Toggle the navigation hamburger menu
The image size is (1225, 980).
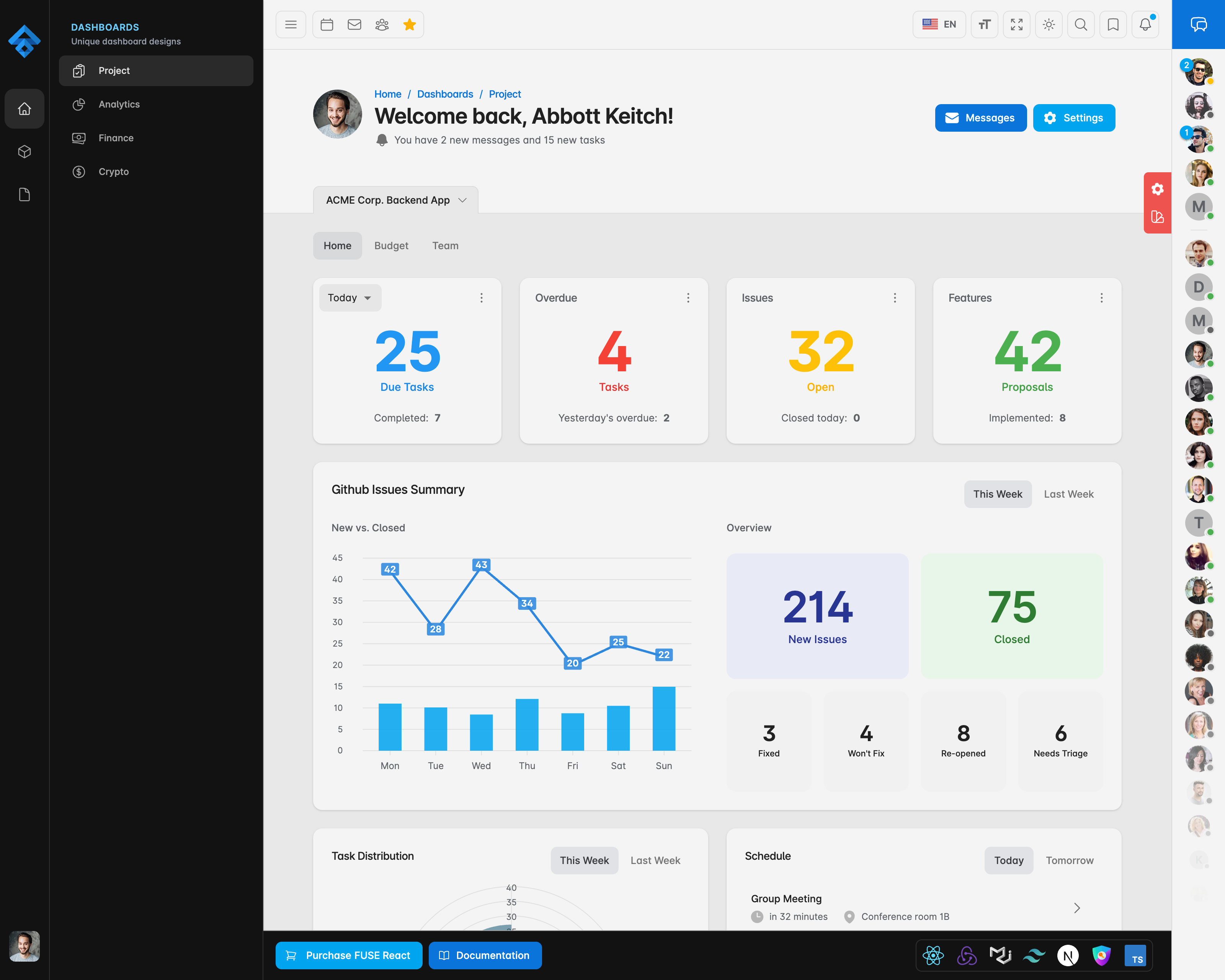point(290,24)
